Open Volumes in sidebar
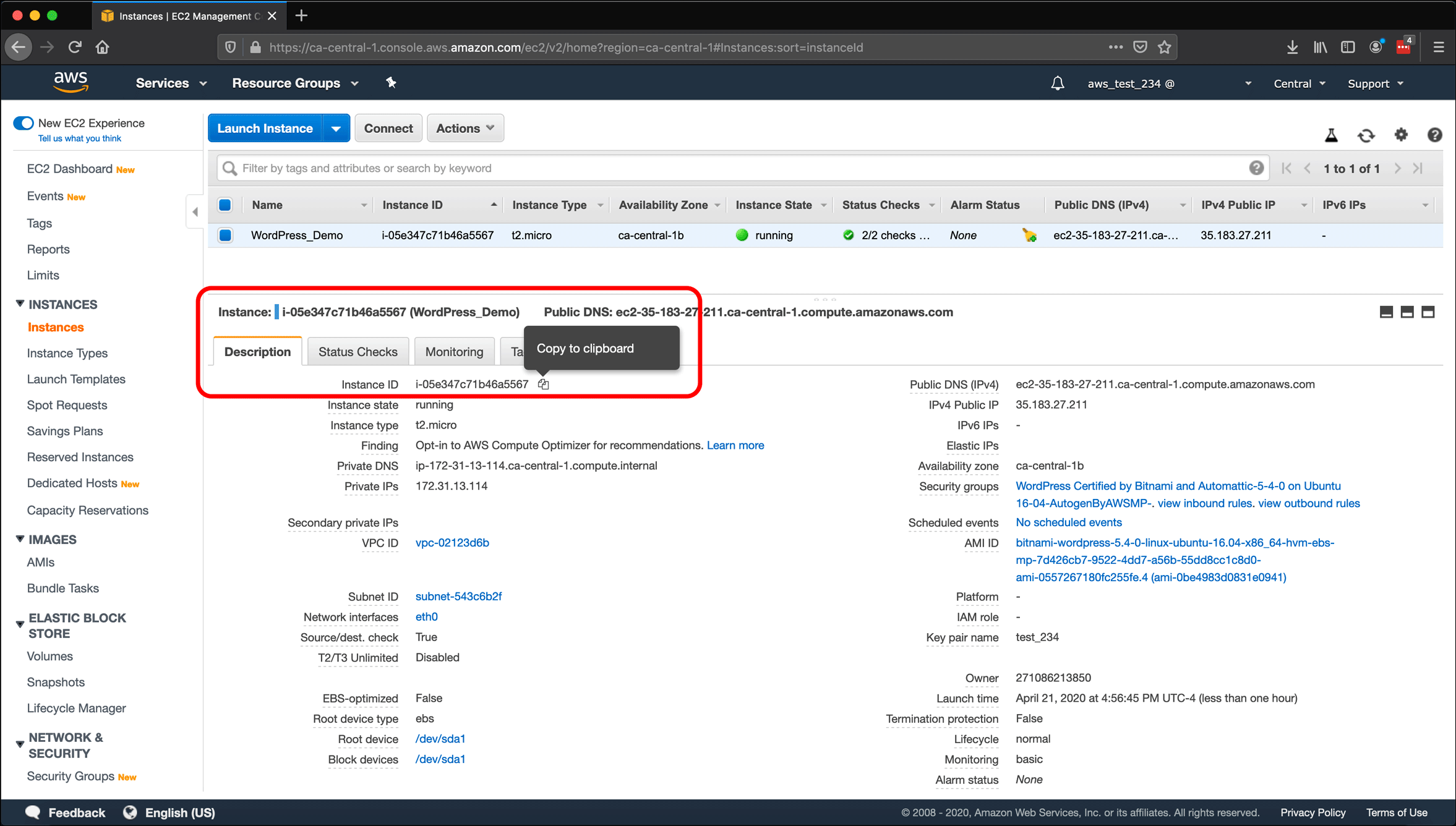 click(x=50, y=656)
